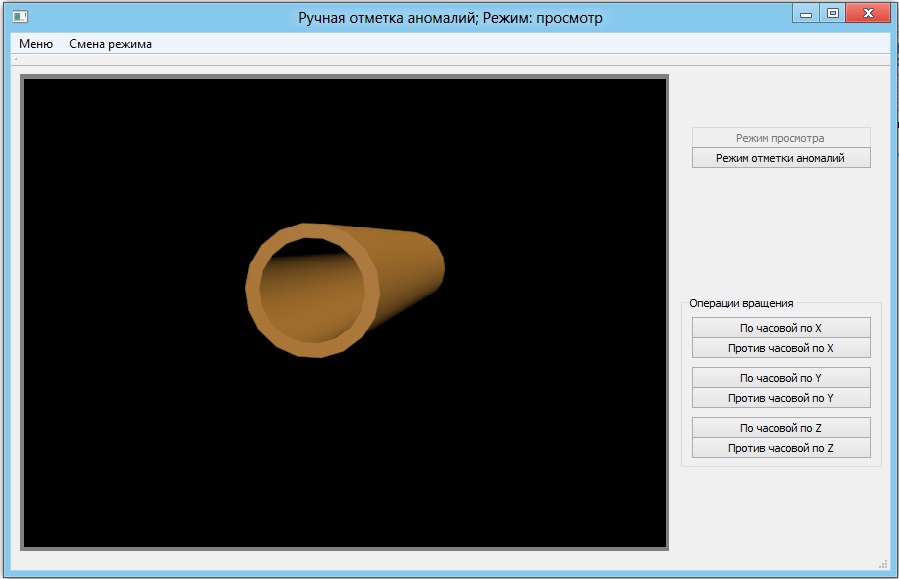Screen dimensions: 899x579
Task: Rotate clockwise around Z axis
Action: click(781, 427)
